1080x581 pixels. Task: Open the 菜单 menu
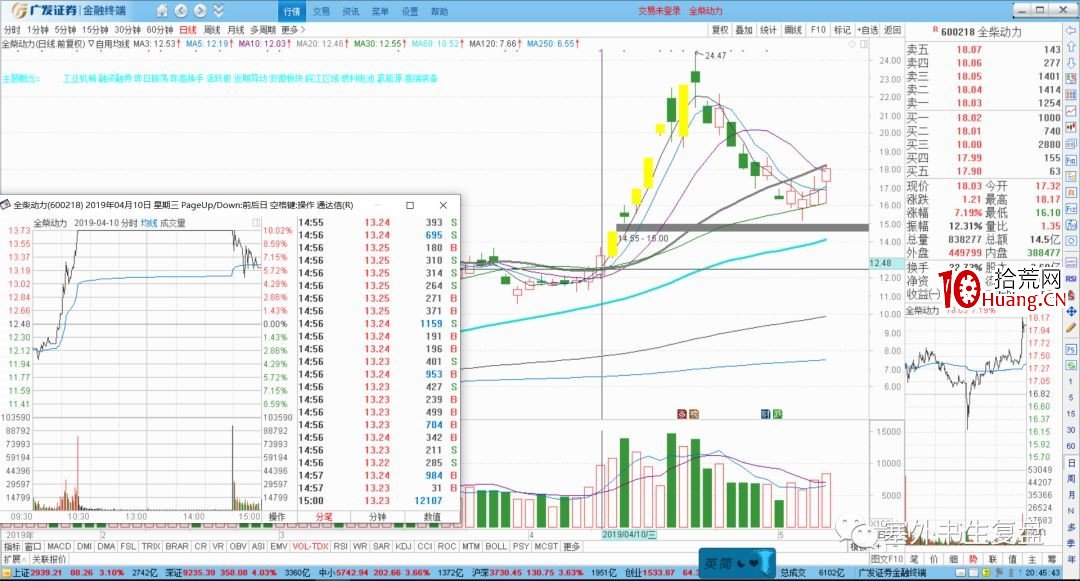pos(380,11)
